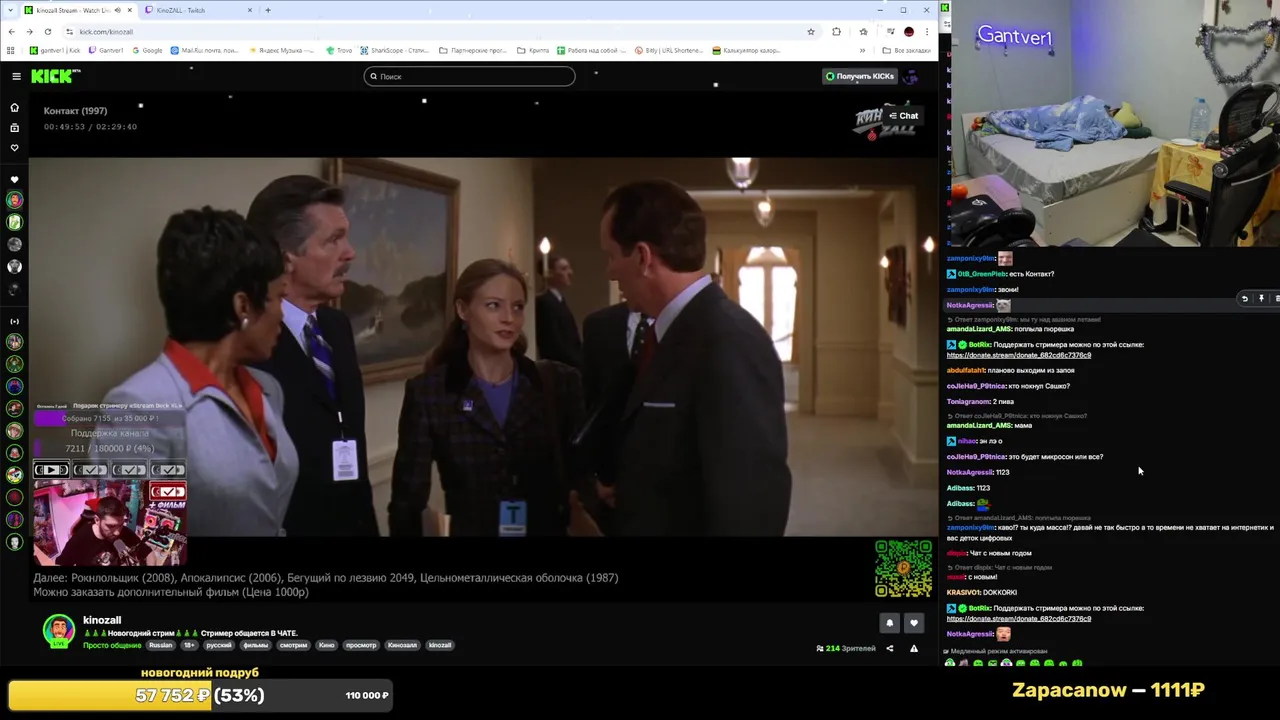1280x720 pixels.
Task: Open the last donate.stream link in chat
Action: (1019, 618)
